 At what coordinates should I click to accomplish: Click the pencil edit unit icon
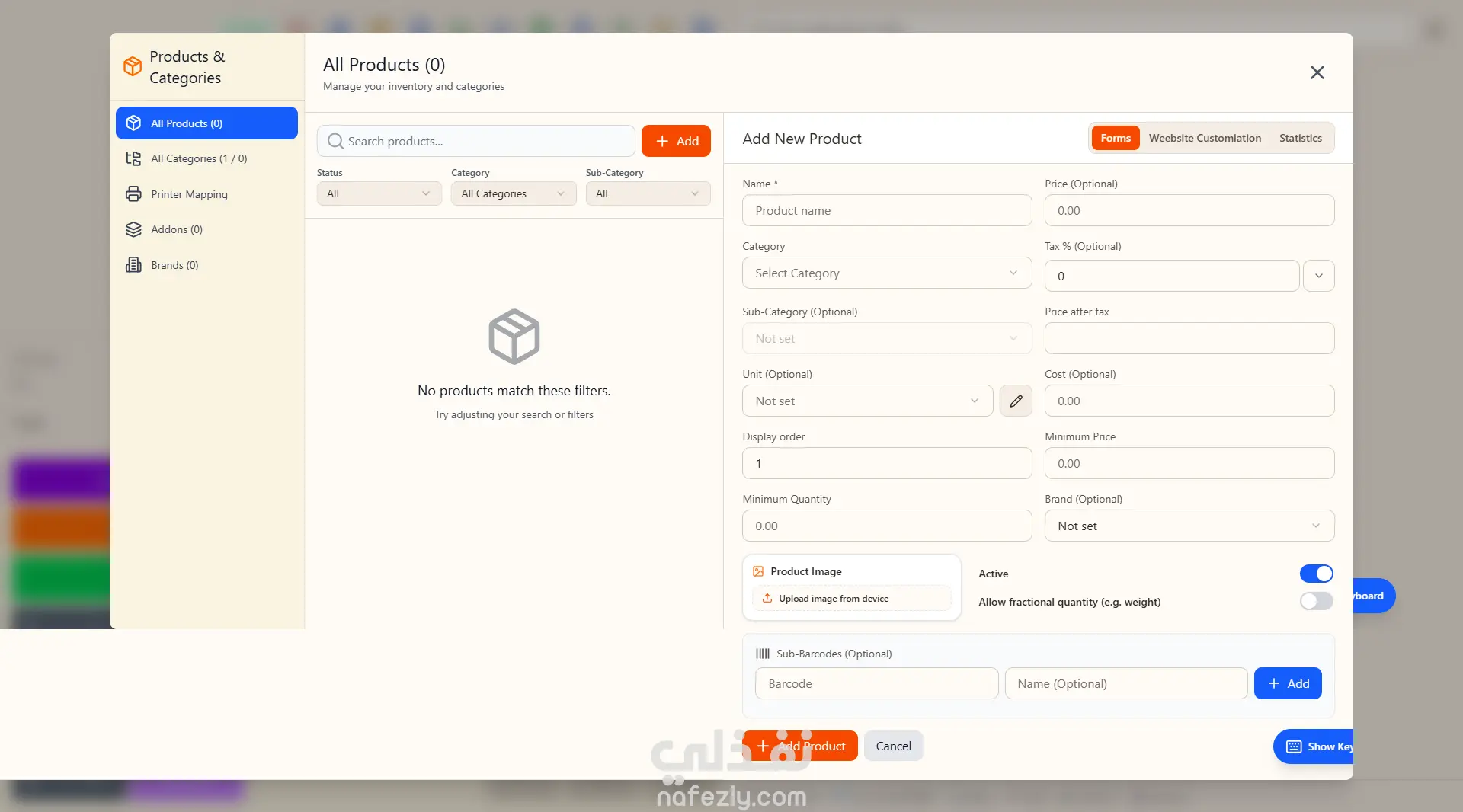click(1016, 401)
